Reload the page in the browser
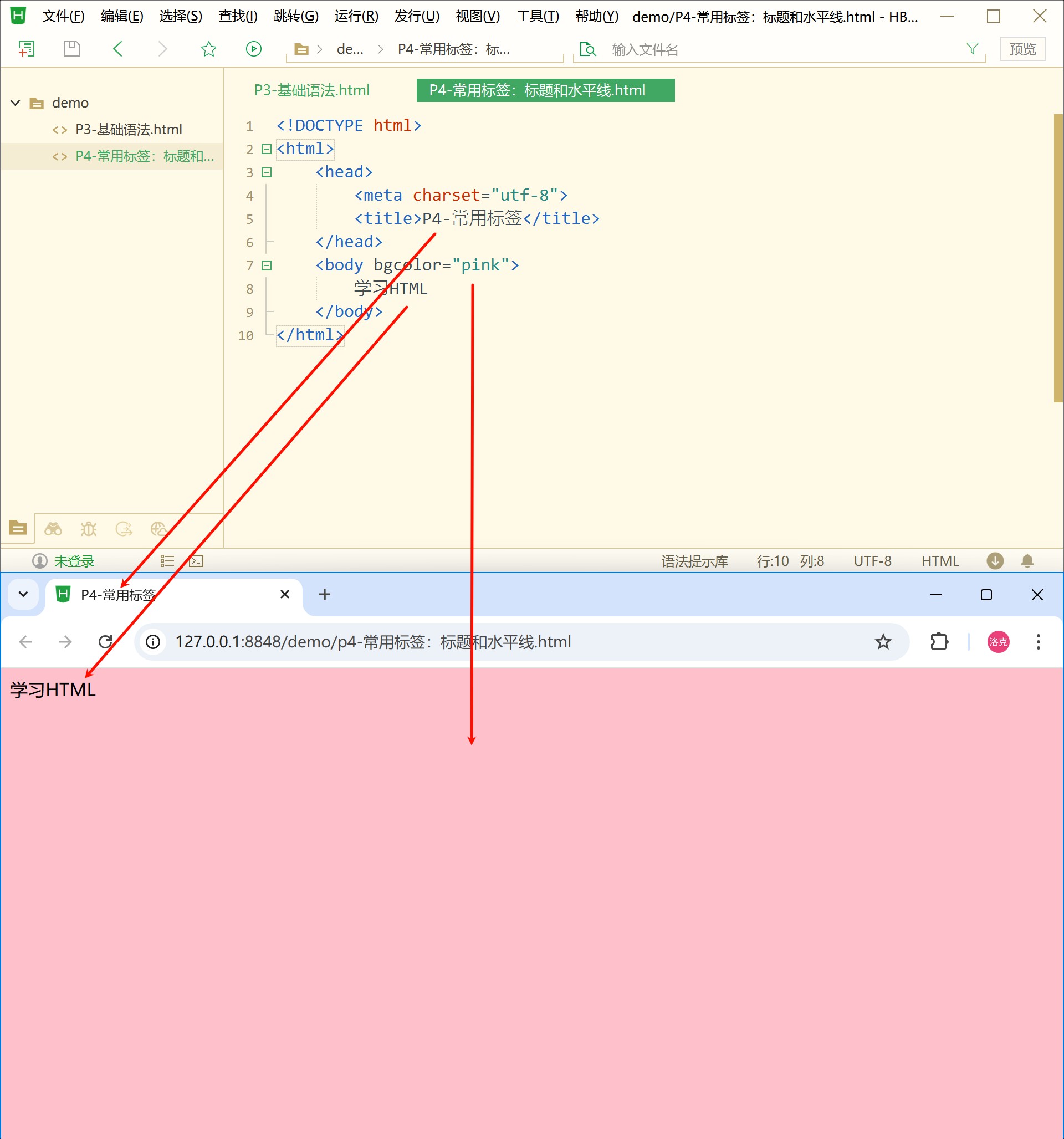 105,642
